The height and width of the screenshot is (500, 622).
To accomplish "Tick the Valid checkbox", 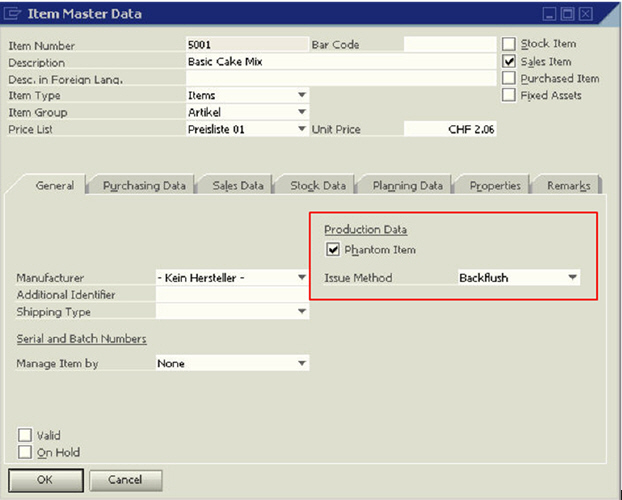I will 25,435.
